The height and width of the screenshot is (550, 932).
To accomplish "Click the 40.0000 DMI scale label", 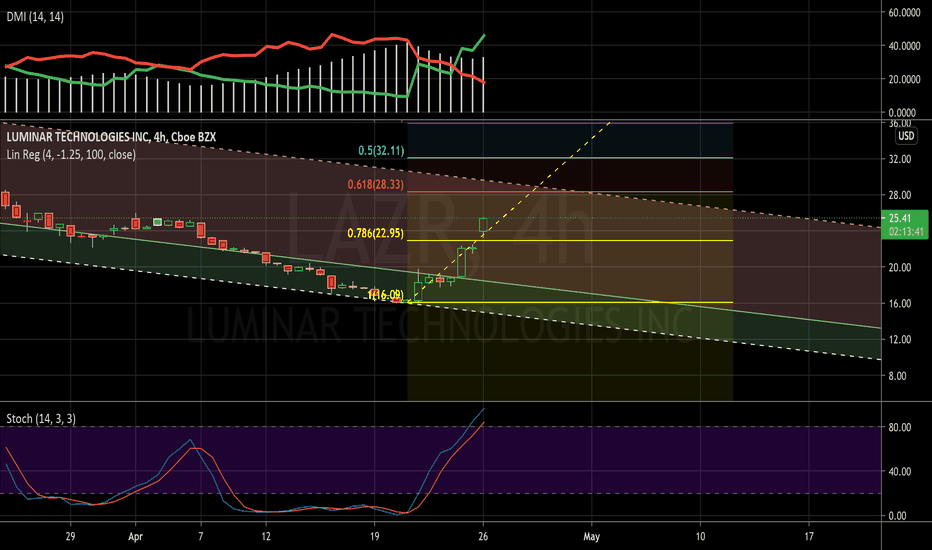I will pyautogui.click(x=904, y=46).
